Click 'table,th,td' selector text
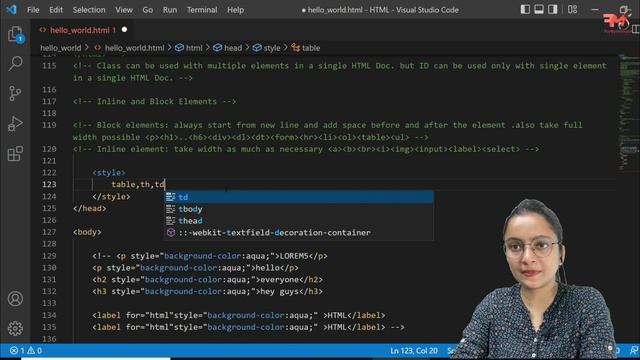This screenshot has height=360, width=640. tap(138, 184)
